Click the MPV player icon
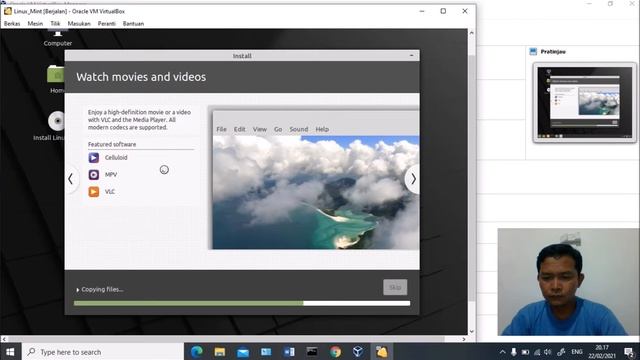This screenshot has width=640, height=360. point(93,175)
